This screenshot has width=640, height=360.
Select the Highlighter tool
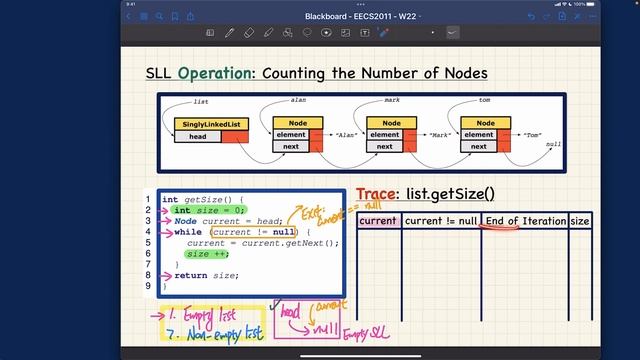click(x=268, y=33)
